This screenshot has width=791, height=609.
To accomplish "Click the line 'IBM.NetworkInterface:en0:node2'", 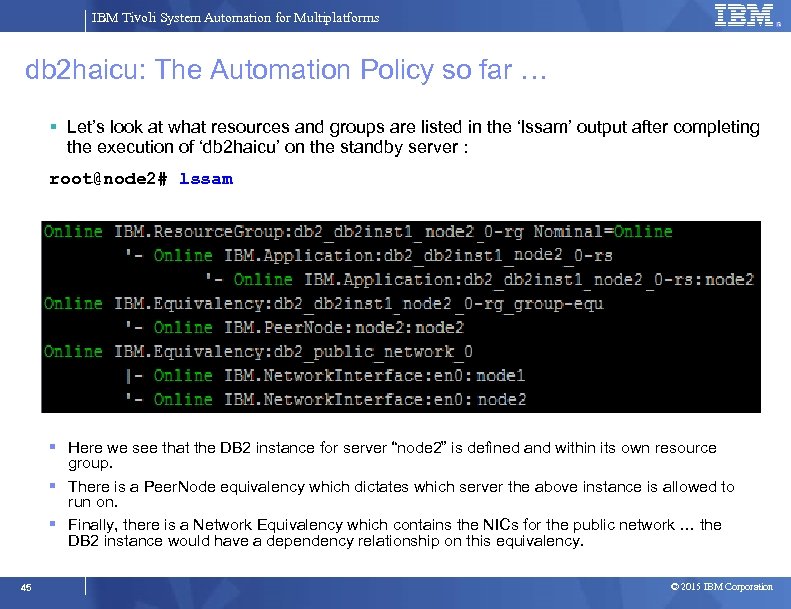I will [375, 400].
